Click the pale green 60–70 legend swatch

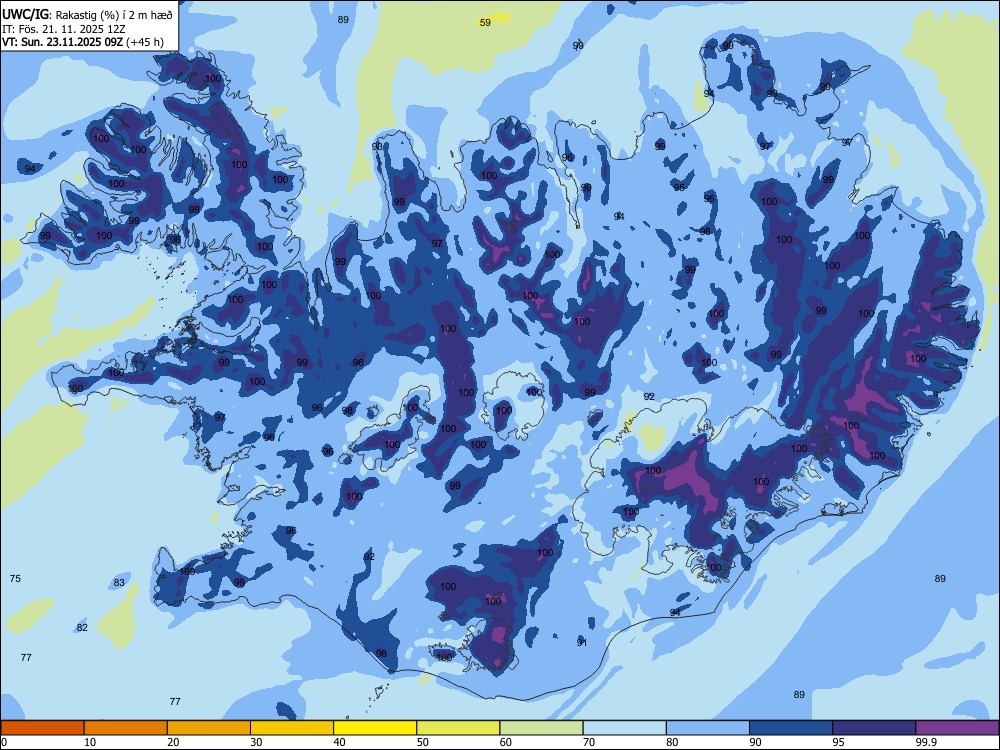(541, 728)
